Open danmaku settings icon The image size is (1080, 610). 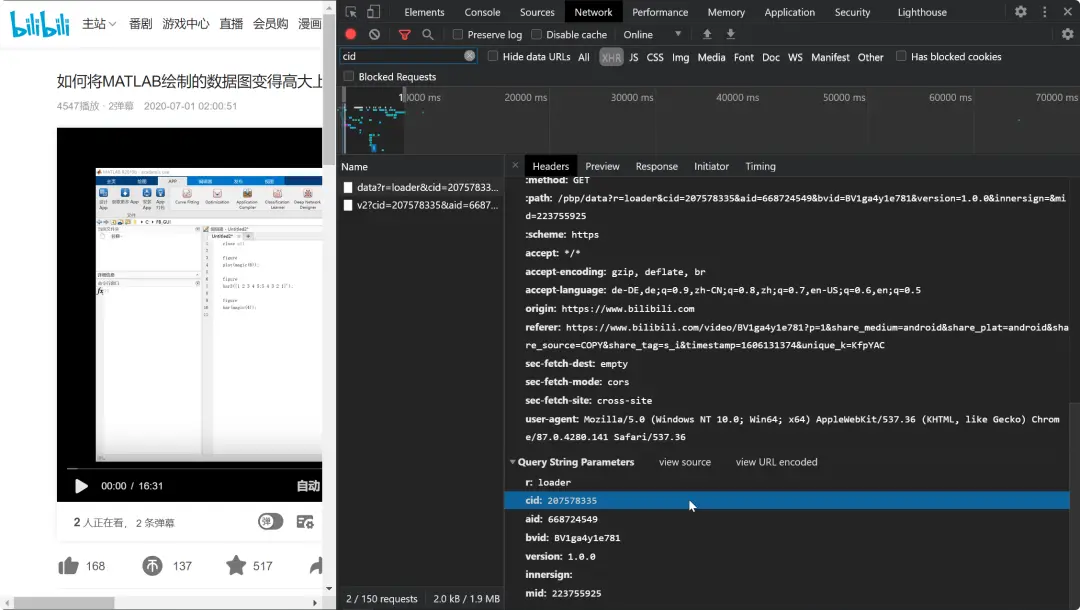coord(305,522)
